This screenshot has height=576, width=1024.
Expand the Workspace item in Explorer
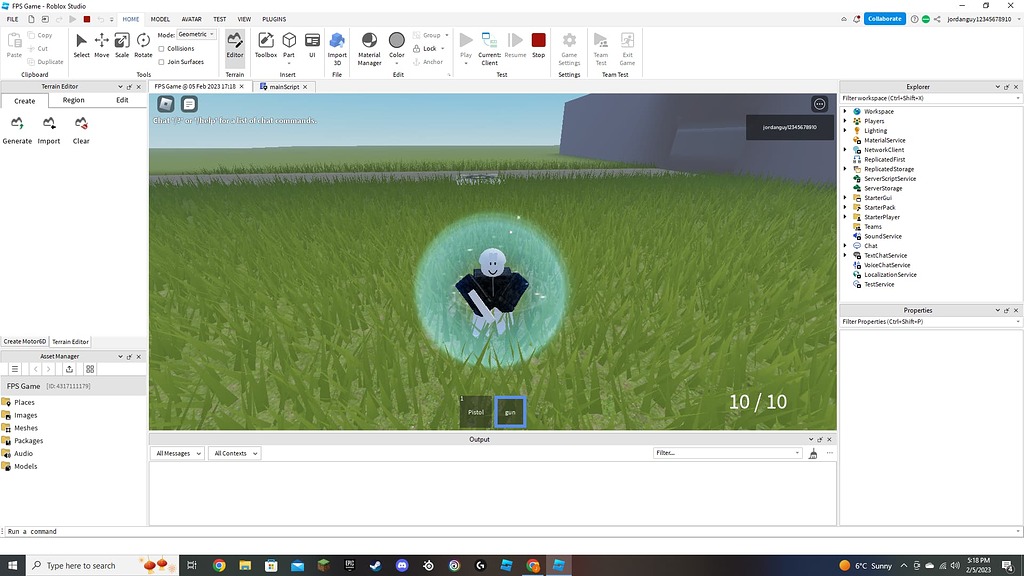(845, 111)
